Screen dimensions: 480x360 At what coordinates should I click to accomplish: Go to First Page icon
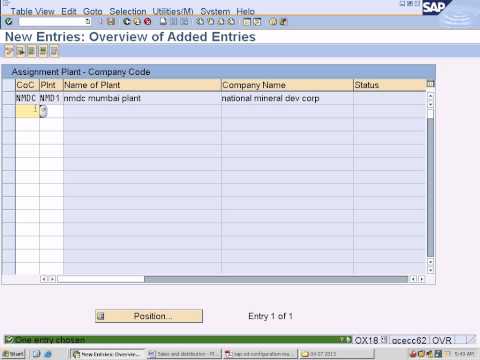tap(200, 22)
